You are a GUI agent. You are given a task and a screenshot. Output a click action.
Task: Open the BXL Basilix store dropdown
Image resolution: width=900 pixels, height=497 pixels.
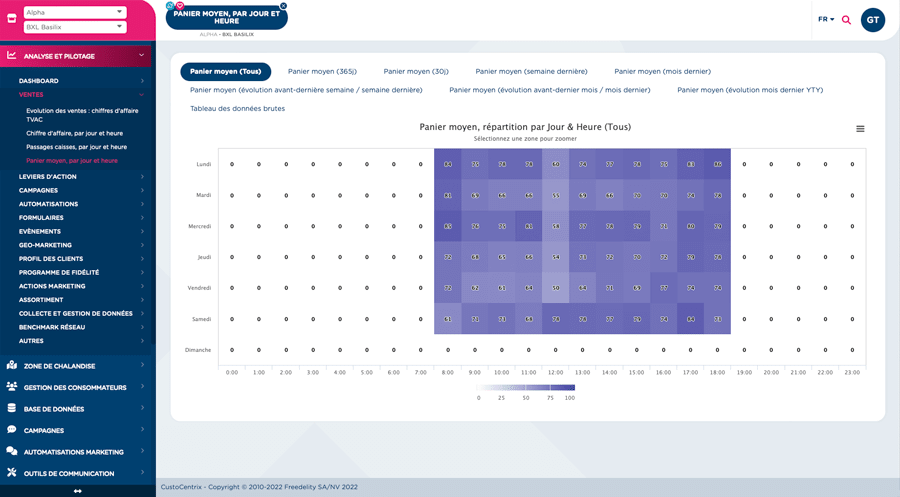click(75, 27)
